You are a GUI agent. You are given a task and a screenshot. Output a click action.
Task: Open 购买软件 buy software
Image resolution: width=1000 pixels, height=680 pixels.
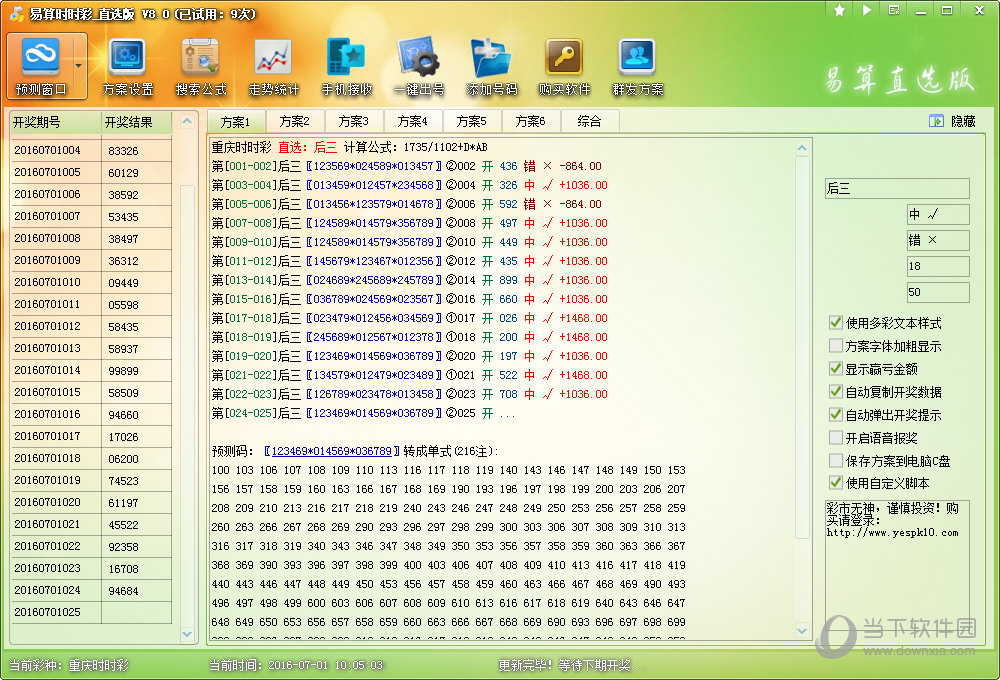pos(564,67)
